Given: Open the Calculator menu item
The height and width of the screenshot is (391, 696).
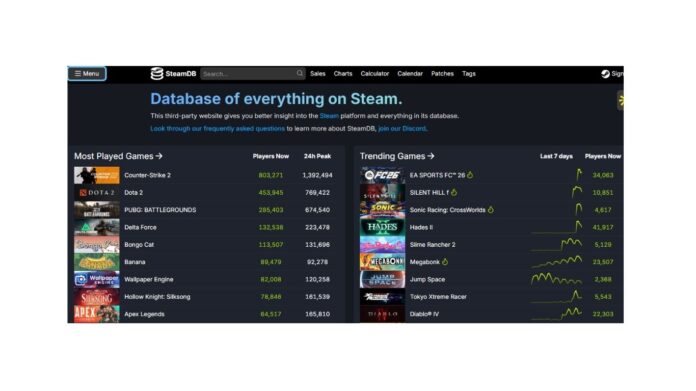Looking at the screenshot, I should [375, 74].
